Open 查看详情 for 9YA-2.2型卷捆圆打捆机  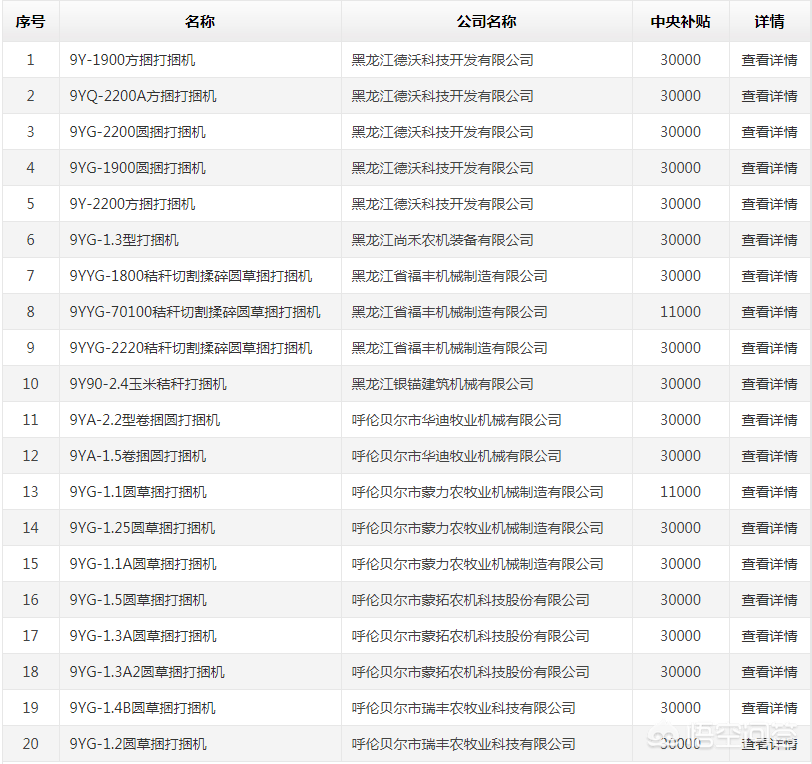(x=769, y=420)
